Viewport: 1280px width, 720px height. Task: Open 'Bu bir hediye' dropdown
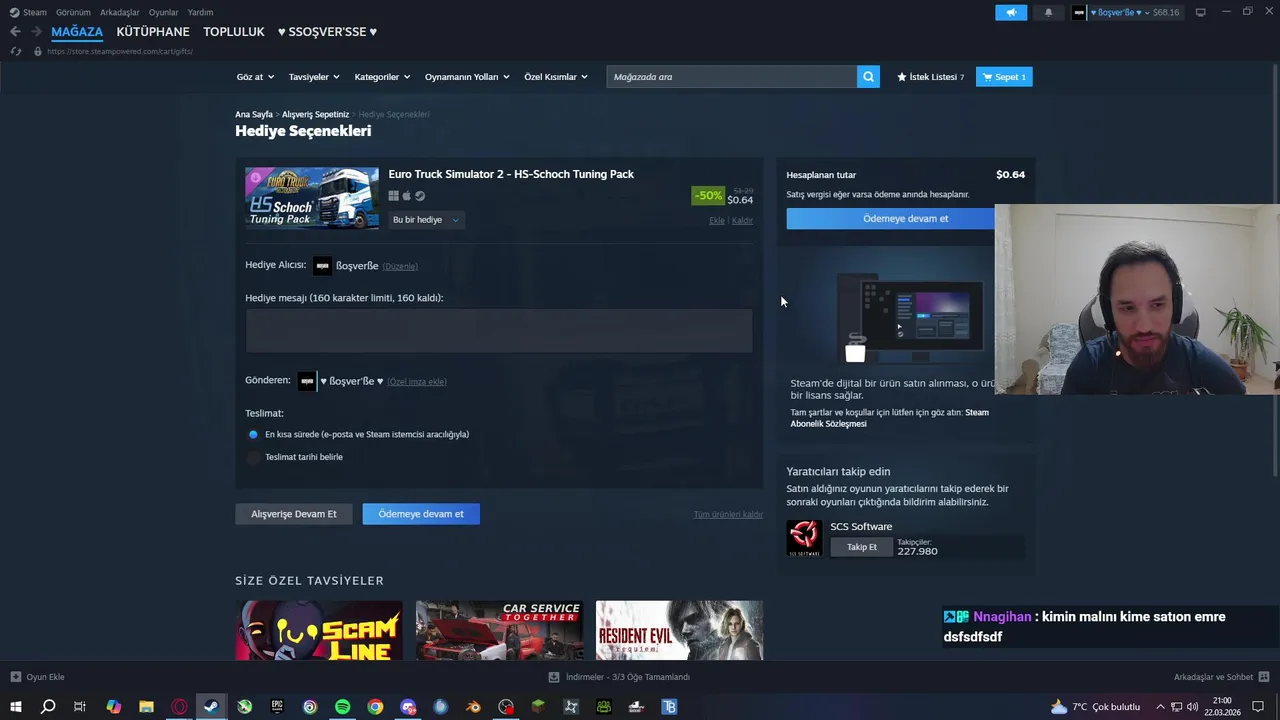pyautogui.click(x=426, y=220)
